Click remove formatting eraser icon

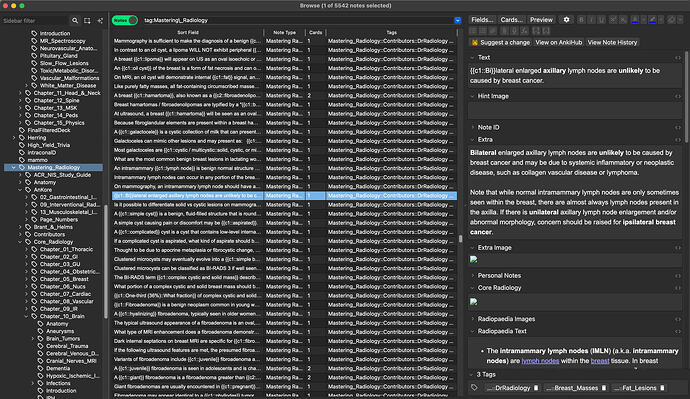coord(671,20)
